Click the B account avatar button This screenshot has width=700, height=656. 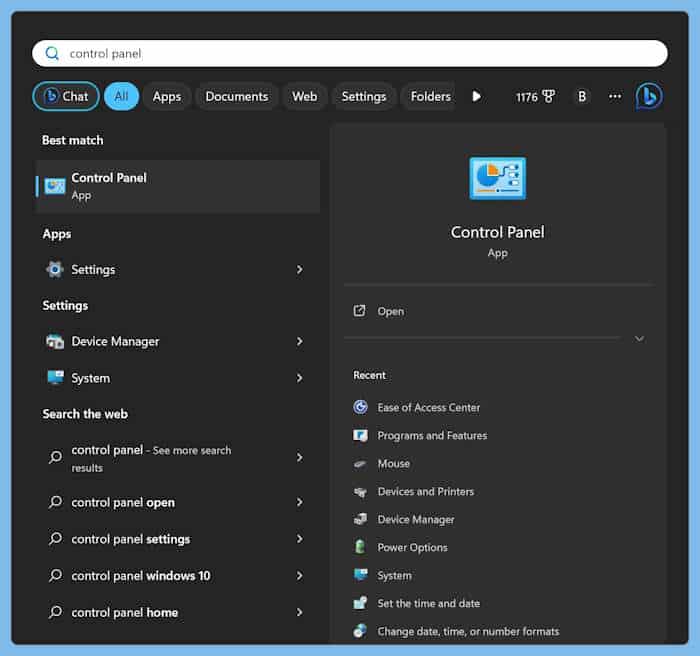click(582, 96)
